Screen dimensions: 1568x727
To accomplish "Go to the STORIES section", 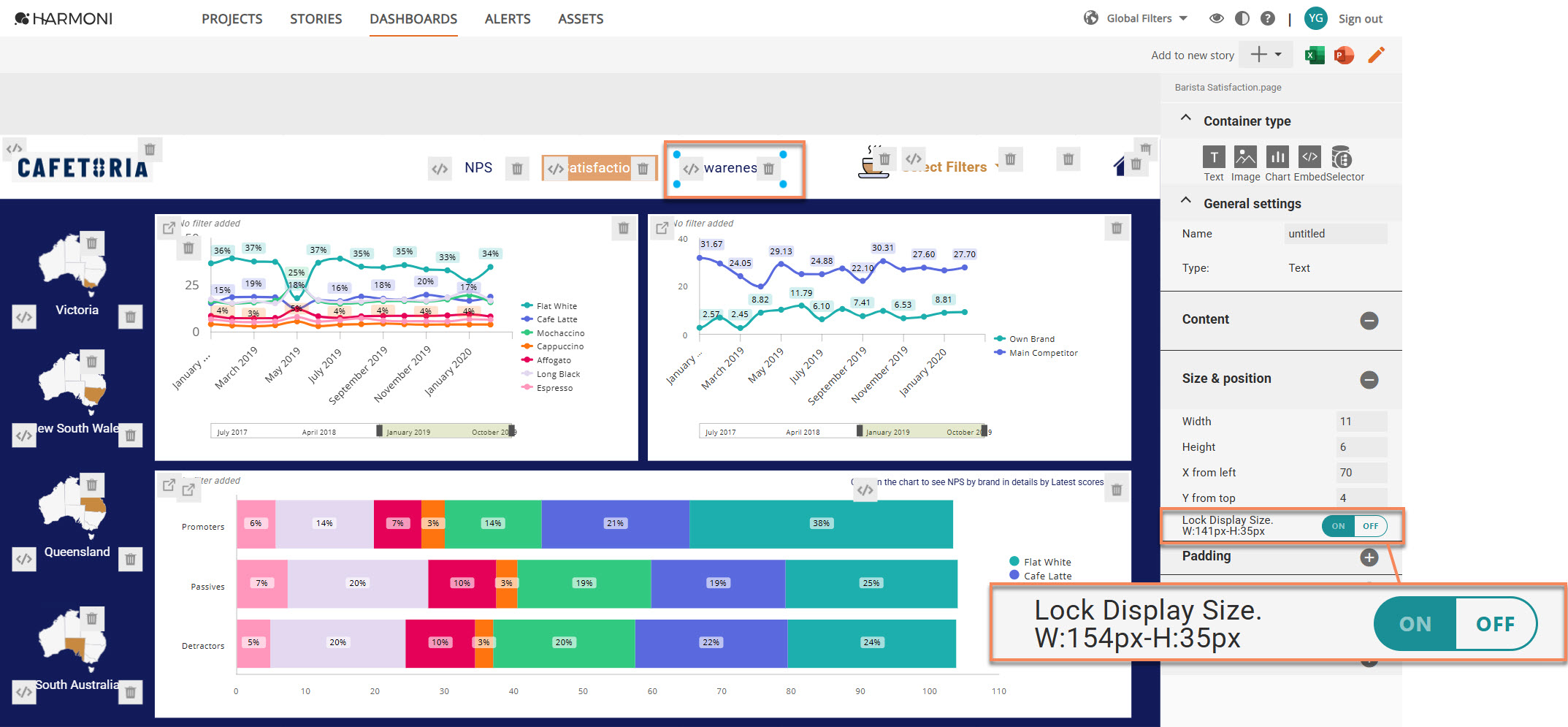I will [315, 19].
